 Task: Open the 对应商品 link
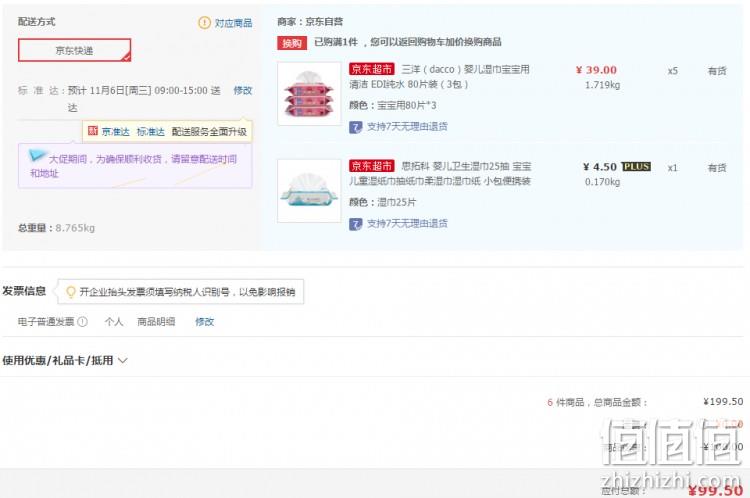coord(233,23)
